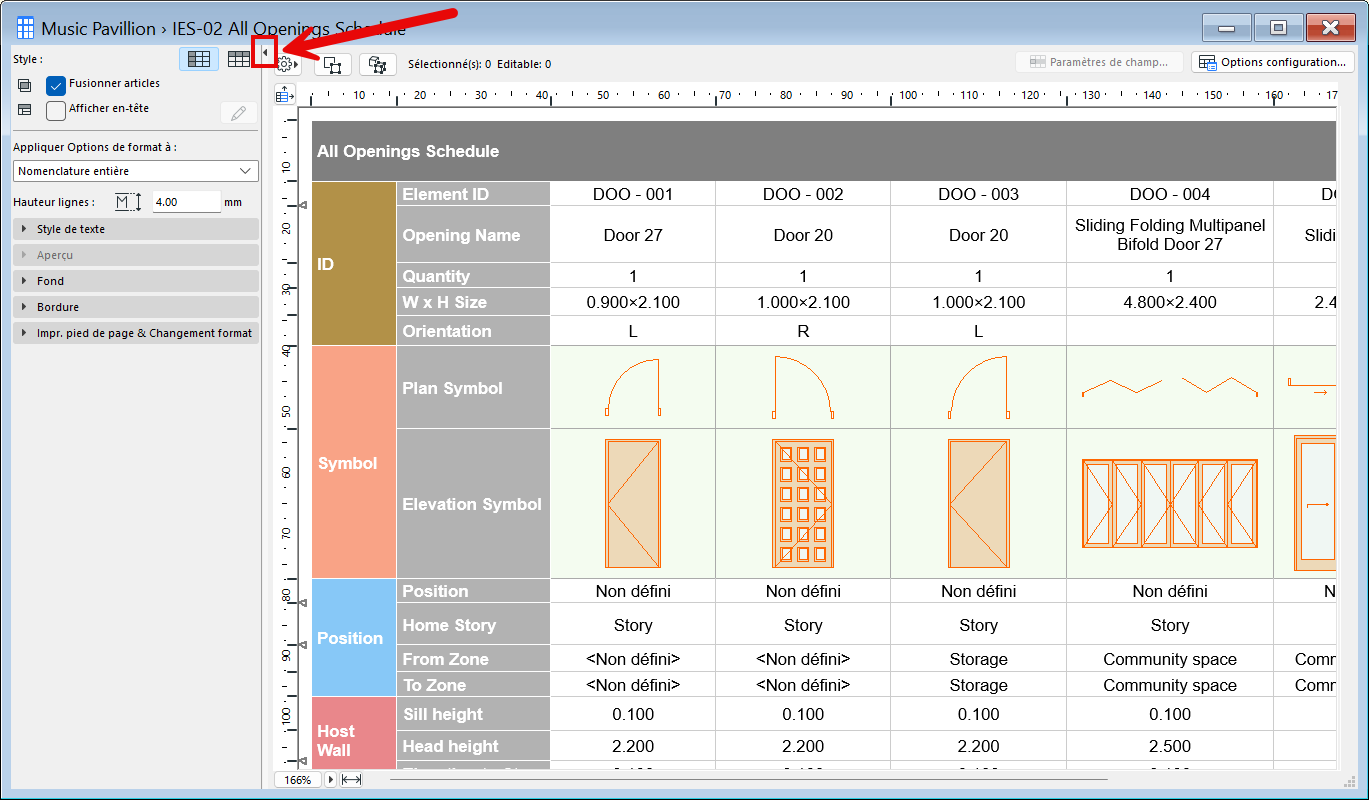The height and width of the screenshot is (800, 1369).
Task: Click the 3D selection icon in toolbar
Action: pos(377,65)
